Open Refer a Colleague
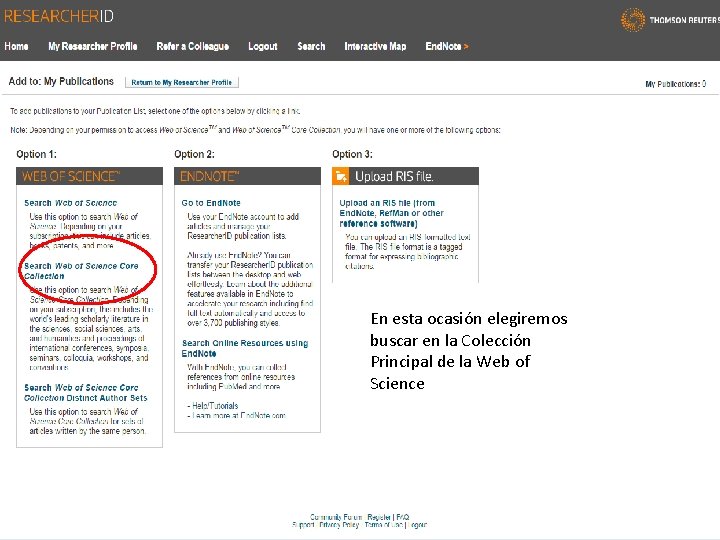The width and height of the screenshot is (720, 540). tap(192, 46)
